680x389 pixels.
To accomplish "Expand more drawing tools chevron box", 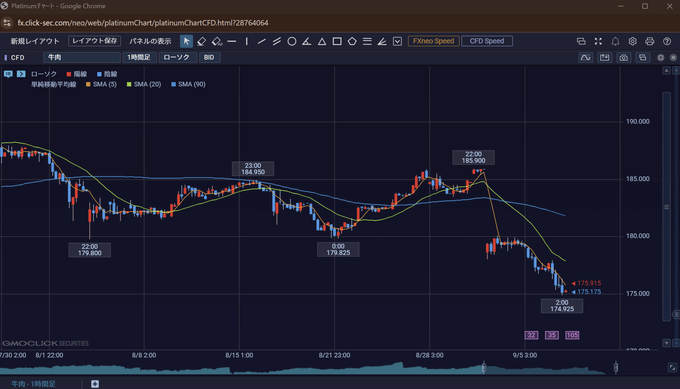I will (x=397, y=41).
